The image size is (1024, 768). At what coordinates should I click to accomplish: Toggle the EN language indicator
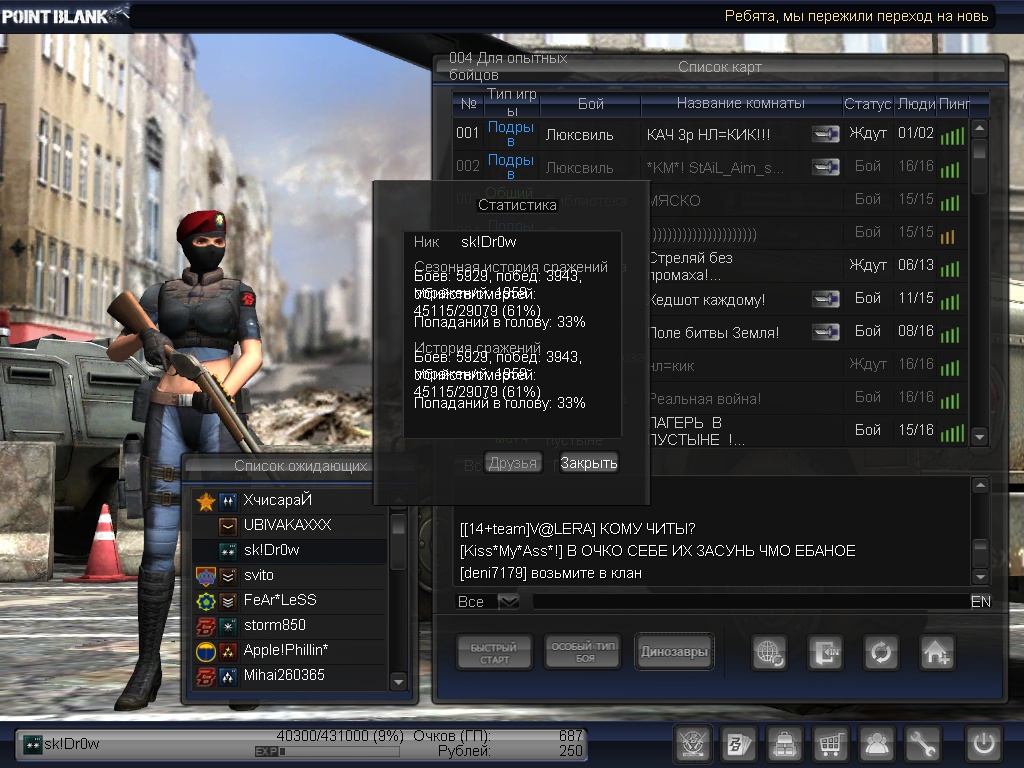(x=980, y=601)
